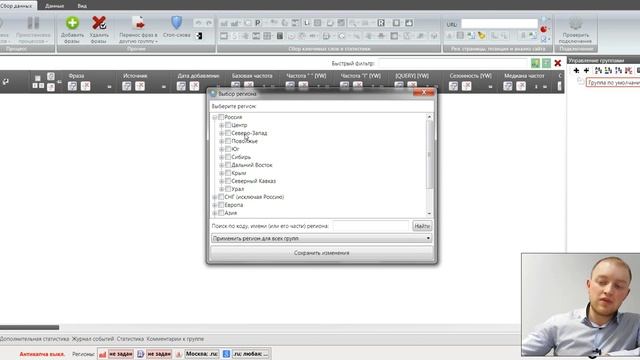640x360 pixels.
Task: Expand the Юг tree node
Action: 222,149
